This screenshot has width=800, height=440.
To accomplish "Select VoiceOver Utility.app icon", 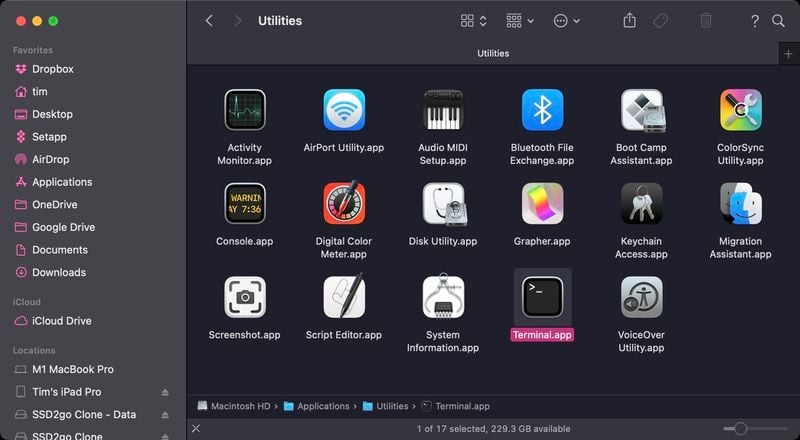I will pyautogui.click(x=641, y=297).
